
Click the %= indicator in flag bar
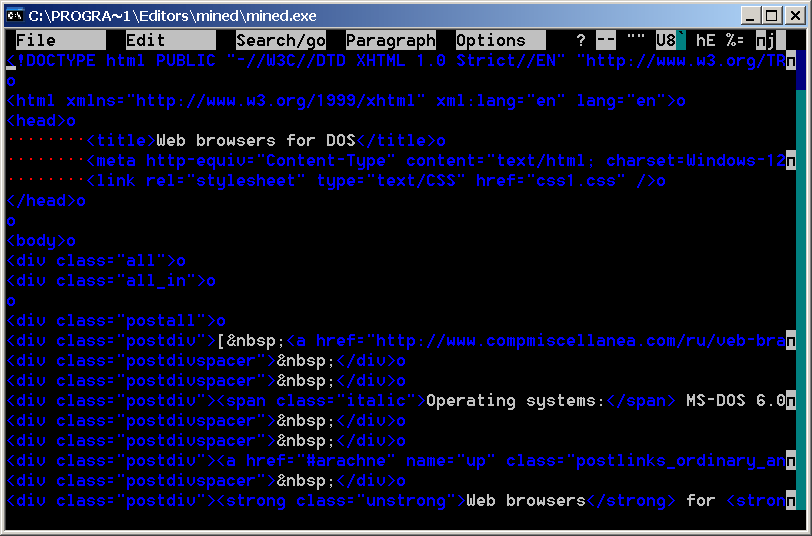pyautogui.click(x=736, y=41)
